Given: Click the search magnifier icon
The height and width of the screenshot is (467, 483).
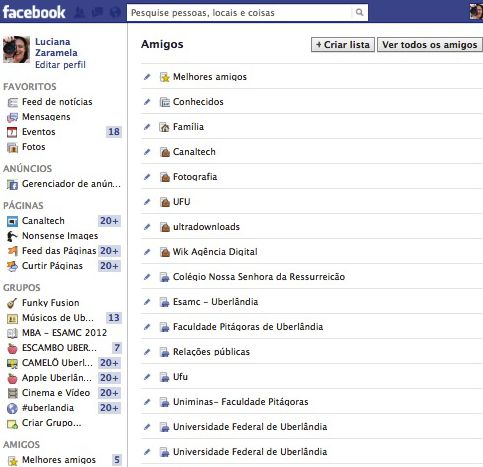Looking at the screenshot, I should click(359, 12).
